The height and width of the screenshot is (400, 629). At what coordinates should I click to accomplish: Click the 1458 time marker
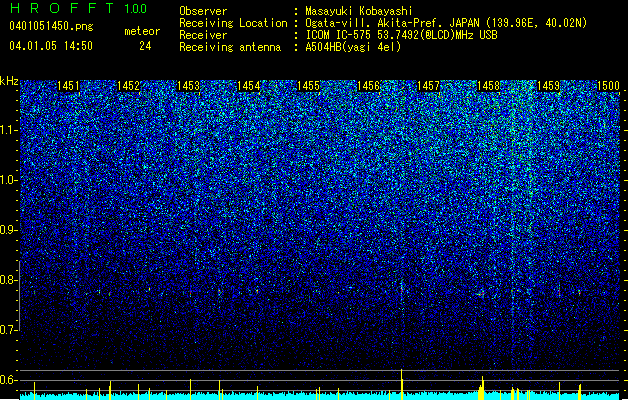click(489, 86)
